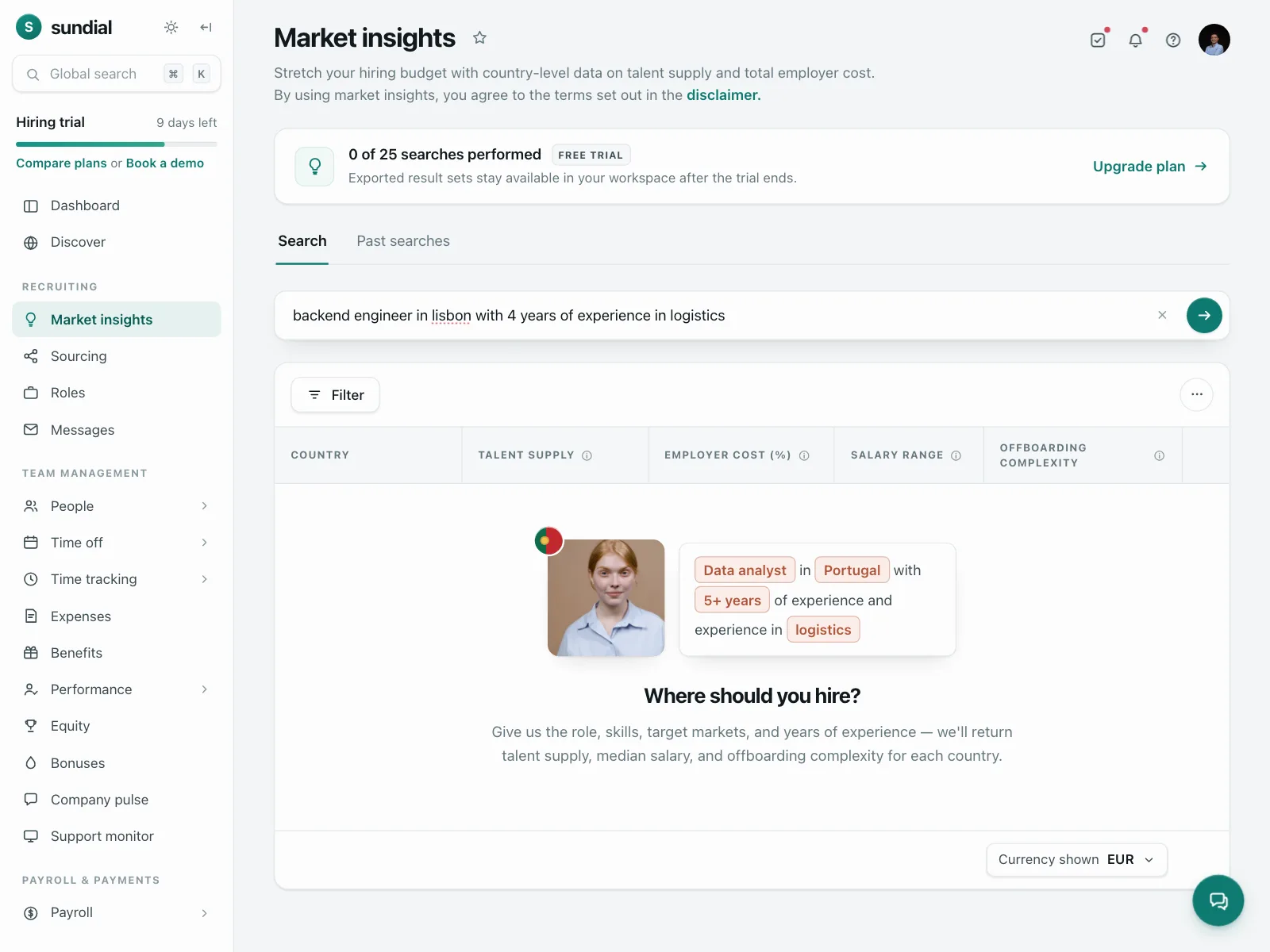This screenshot has width=1270, height=952.
Task: Open the help question mark icon
Action: click(x=1173, y=40)
